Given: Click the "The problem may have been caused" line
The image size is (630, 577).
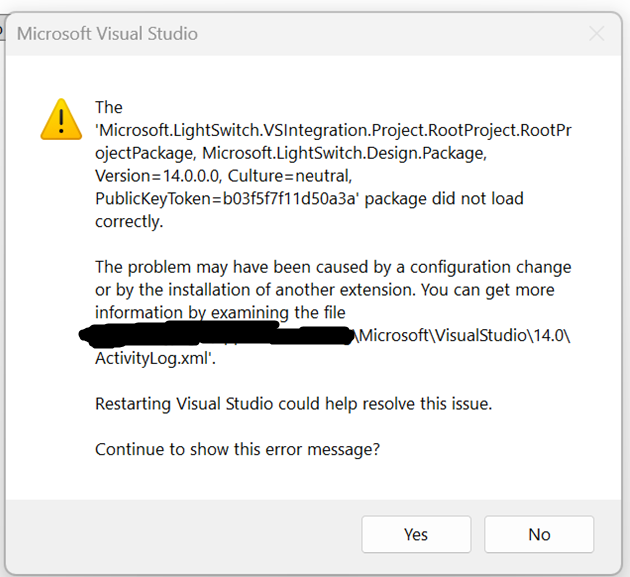Looking at the screenshot, I should pyautogui.click(x=333, y=267).
